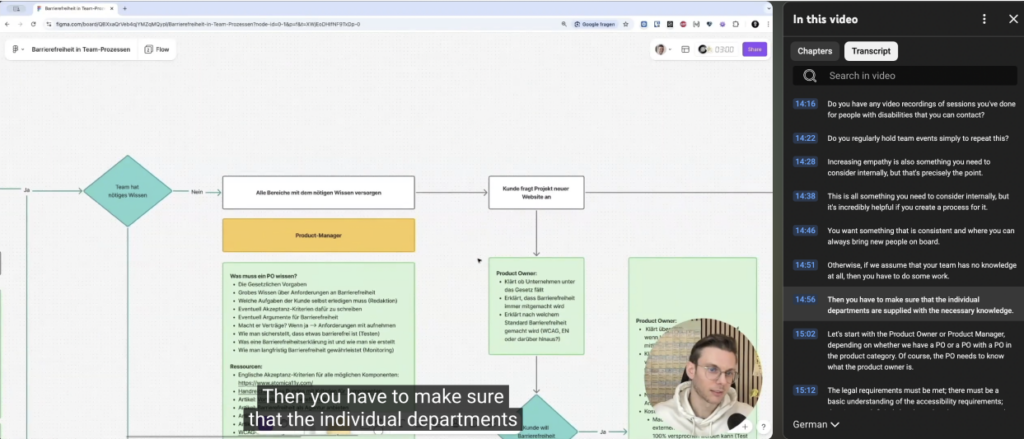Click the first blue extension icon

pos(644,24)
